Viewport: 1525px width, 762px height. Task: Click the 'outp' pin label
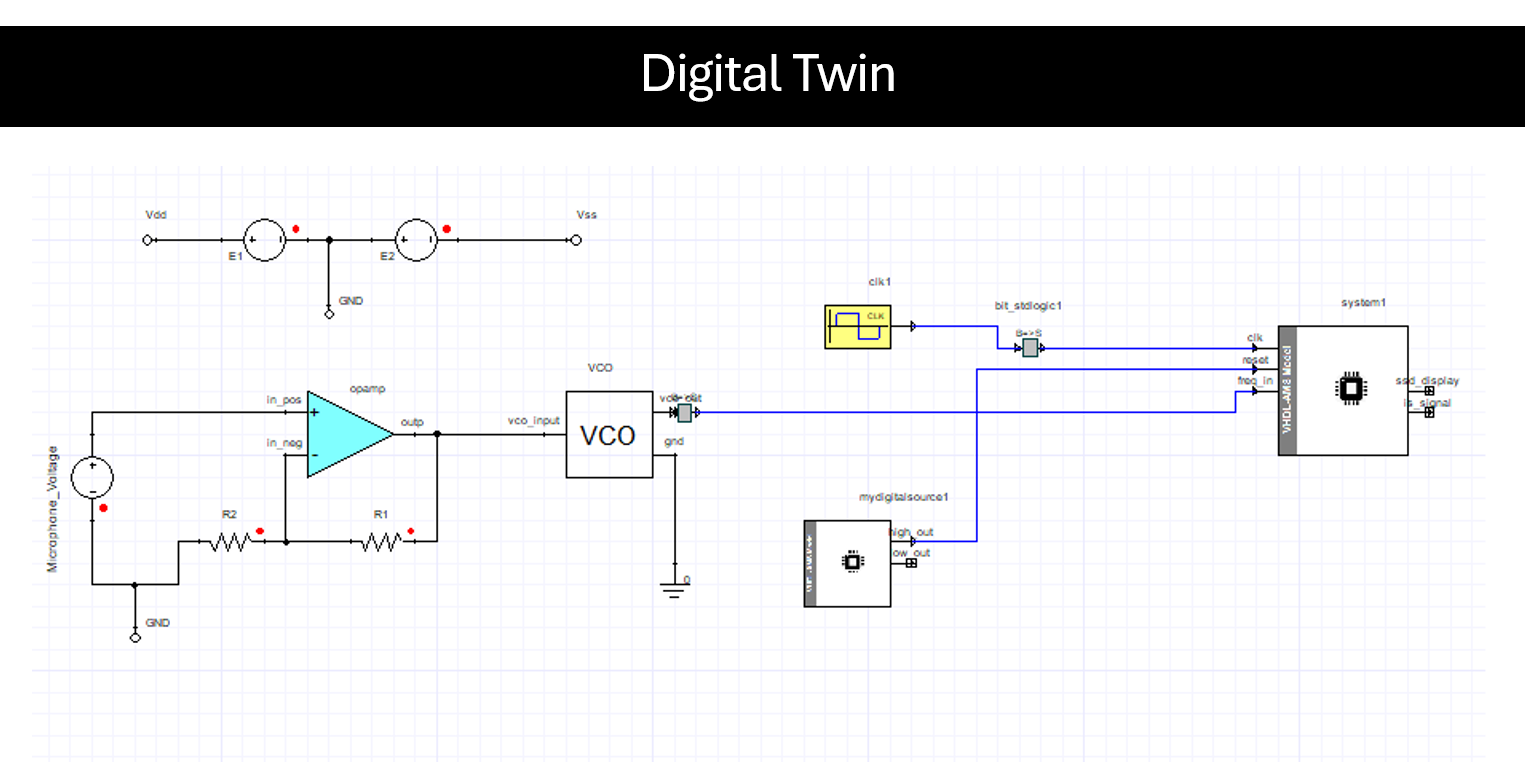(x=412, y=422)
